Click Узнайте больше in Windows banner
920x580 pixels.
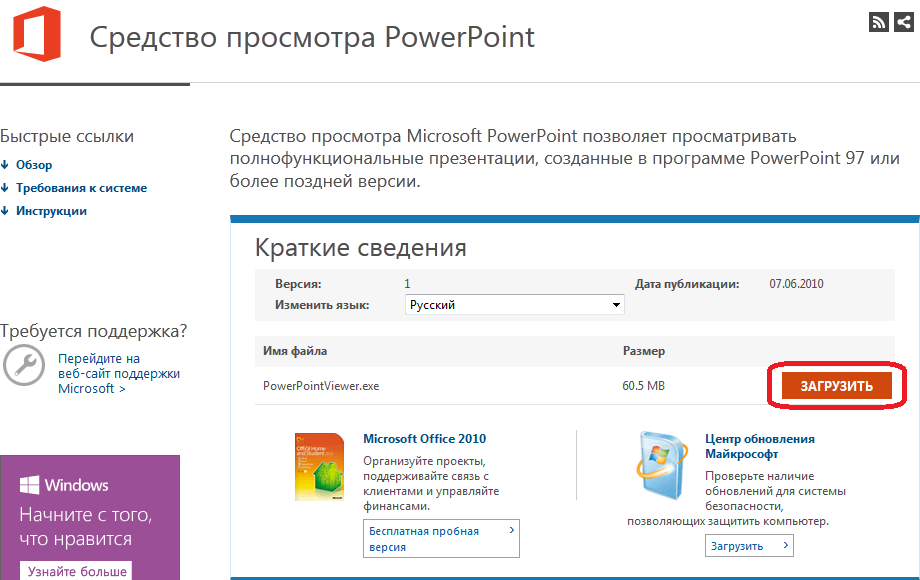pos(77,571)
